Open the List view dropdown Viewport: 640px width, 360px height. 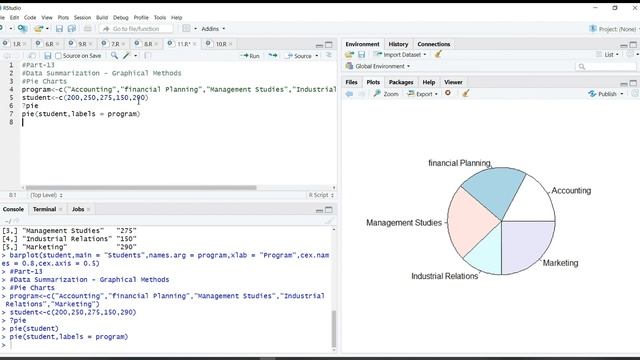(607, 54)
